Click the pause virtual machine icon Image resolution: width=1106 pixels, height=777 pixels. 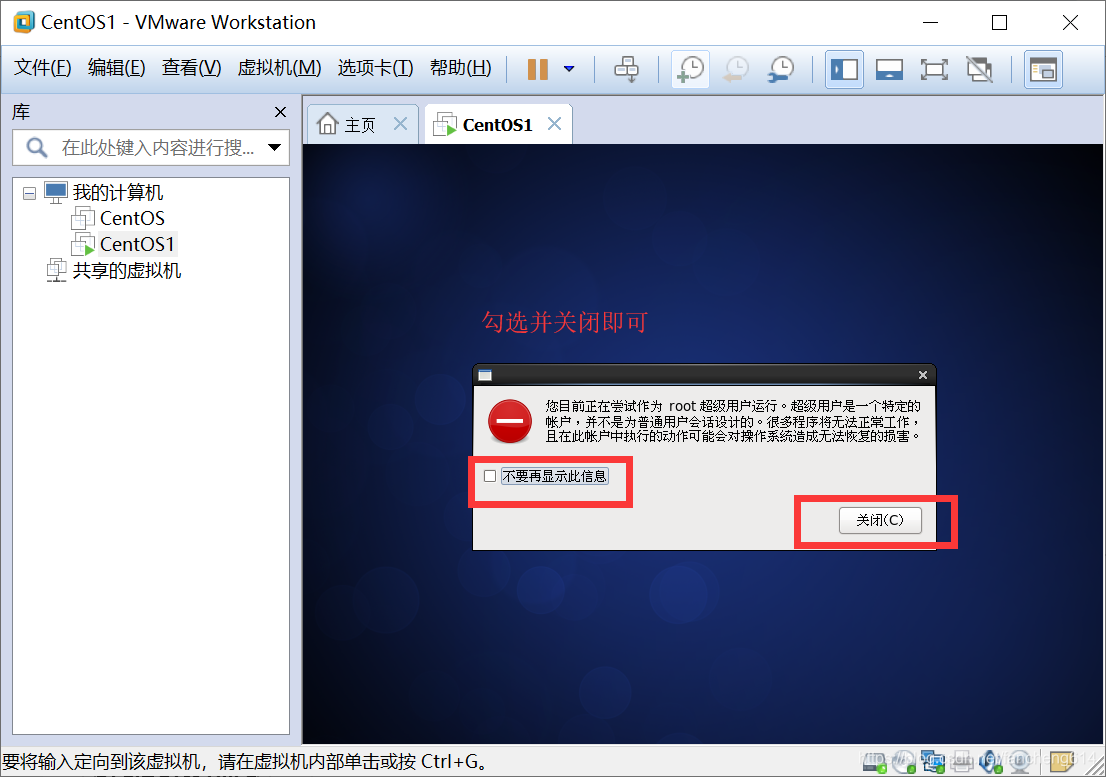(537, 69)
